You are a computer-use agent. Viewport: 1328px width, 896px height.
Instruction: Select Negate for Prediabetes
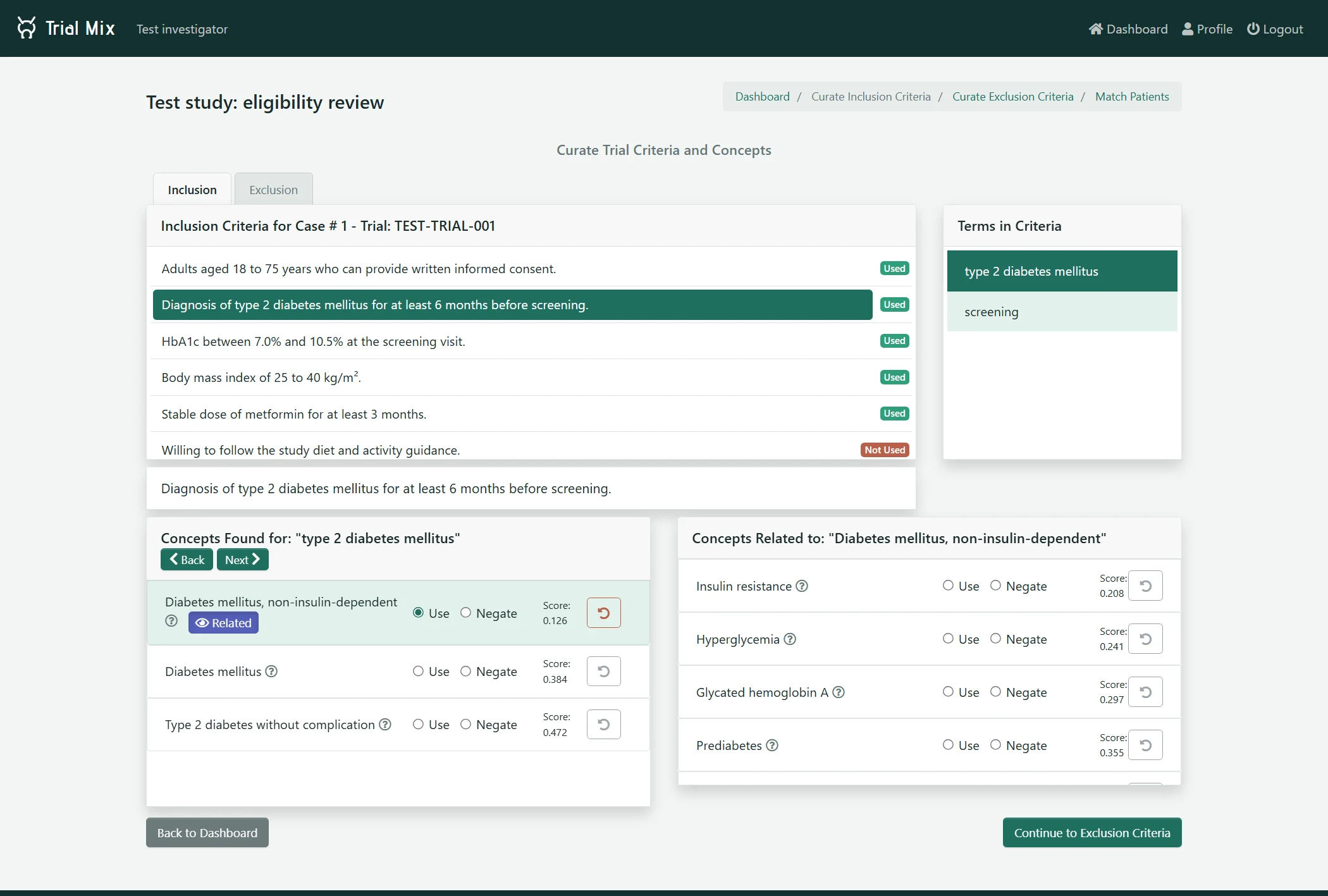pyautogui.click(x=995, y=745)
